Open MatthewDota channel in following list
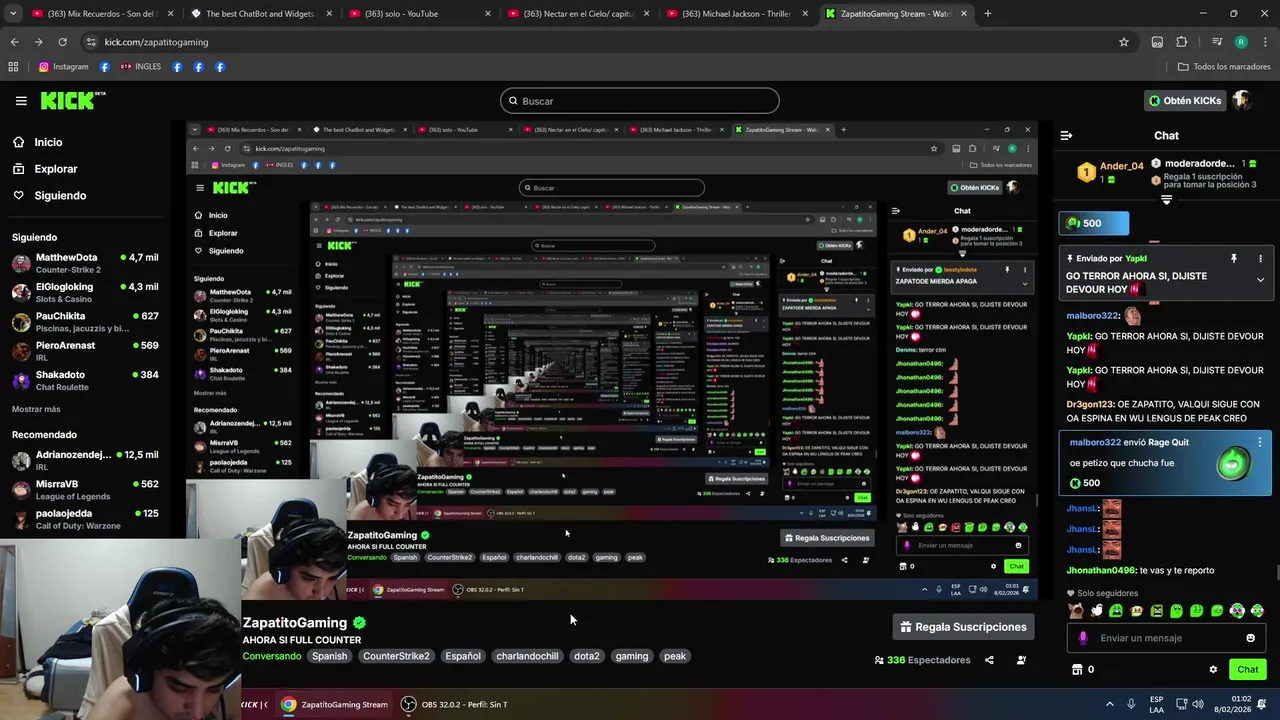 (x=85, y=263)
